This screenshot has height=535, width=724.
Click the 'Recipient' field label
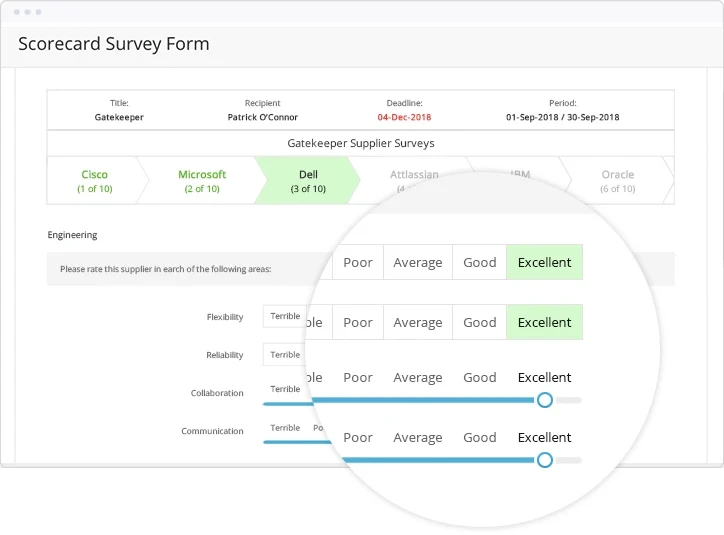click(x=262, y=103)
